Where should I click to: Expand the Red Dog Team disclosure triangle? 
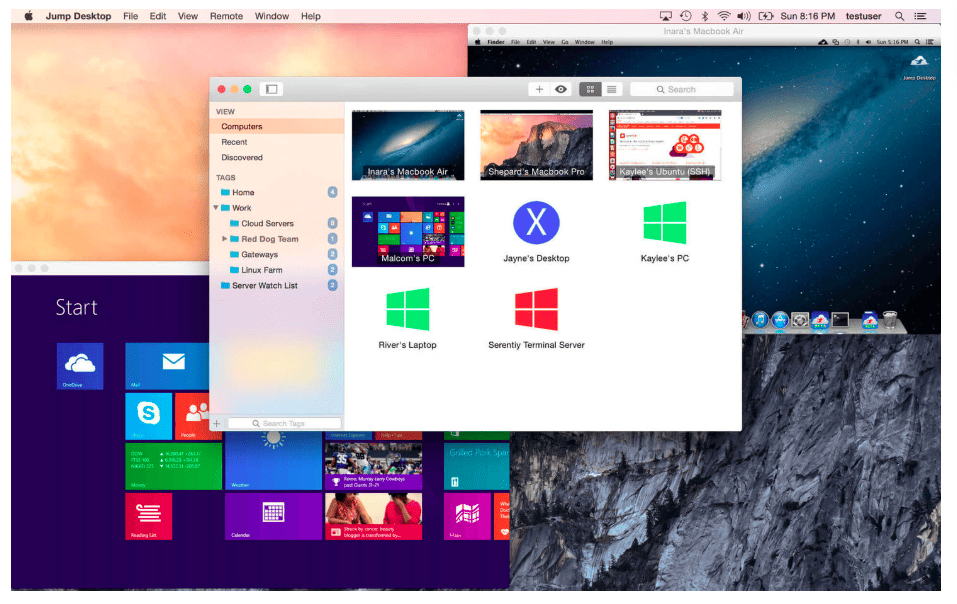point(225,239)
